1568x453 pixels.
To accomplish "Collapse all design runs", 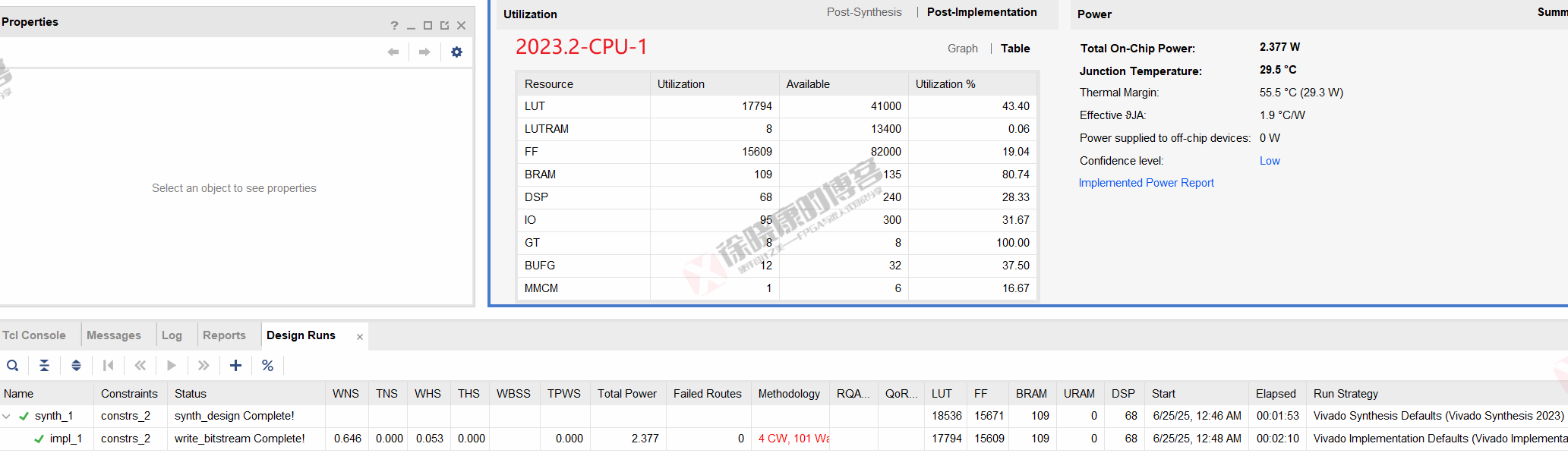I will pos(45,366).
